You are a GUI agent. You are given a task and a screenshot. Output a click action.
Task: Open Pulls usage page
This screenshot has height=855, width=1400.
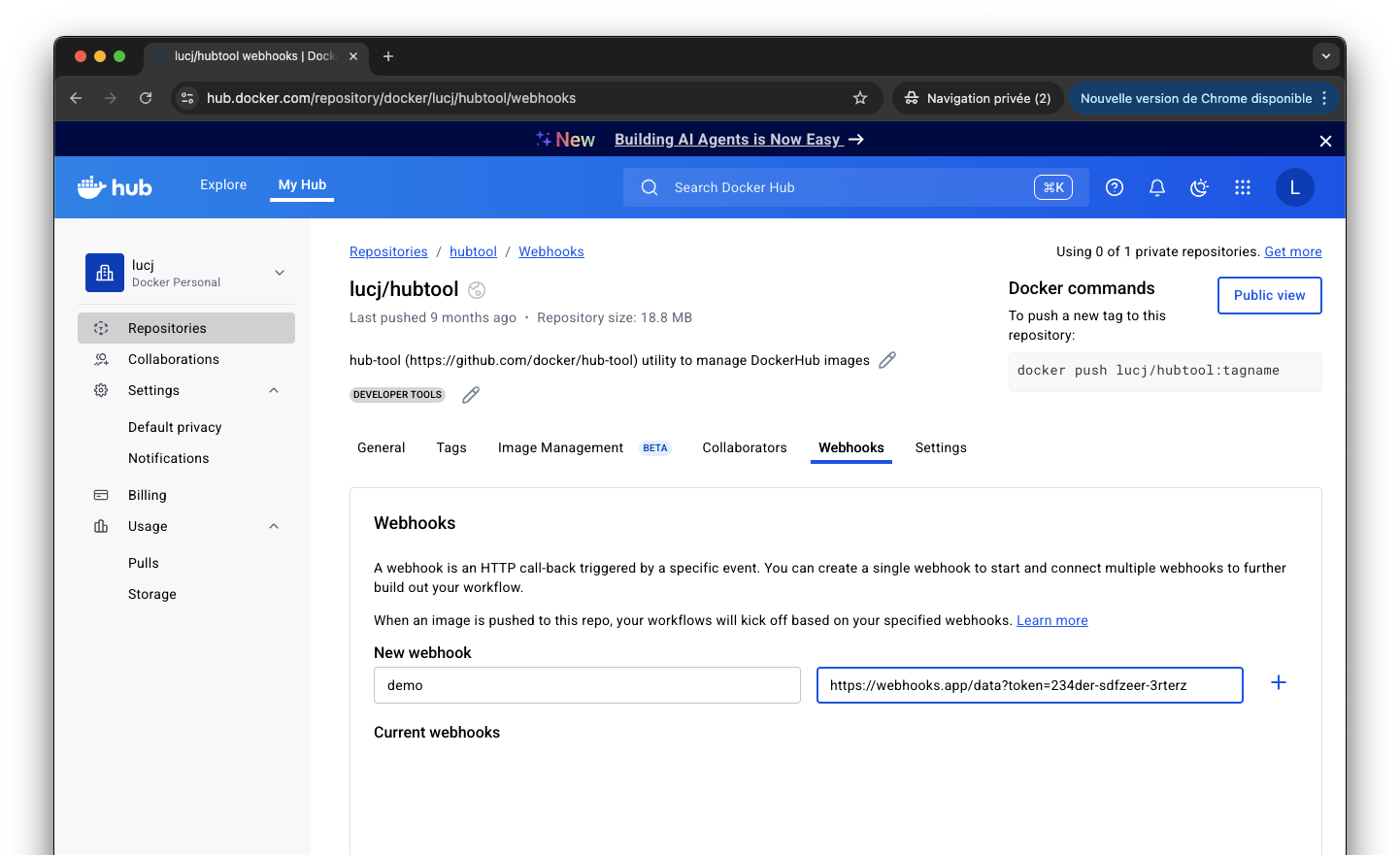144,563
